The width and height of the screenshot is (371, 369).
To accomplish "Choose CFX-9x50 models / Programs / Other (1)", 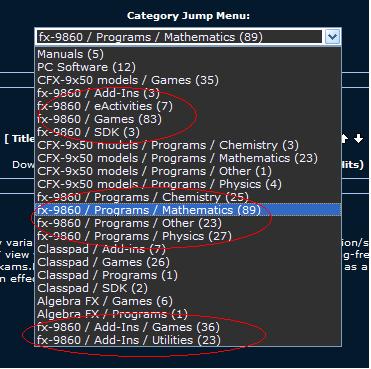I will tap(188, 171).
